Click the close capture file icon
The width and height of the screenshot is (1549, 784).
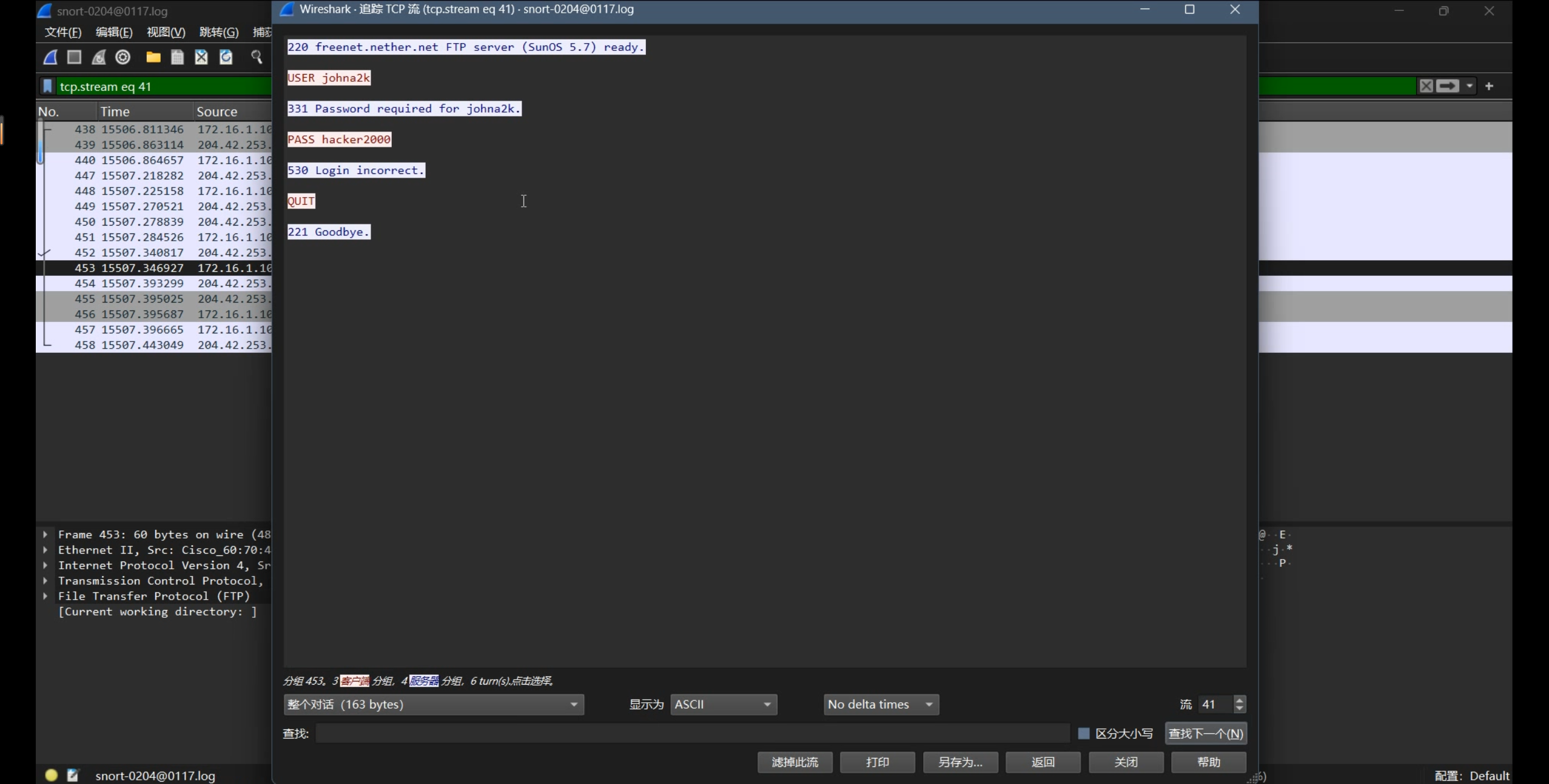click(x=201, y=57)
